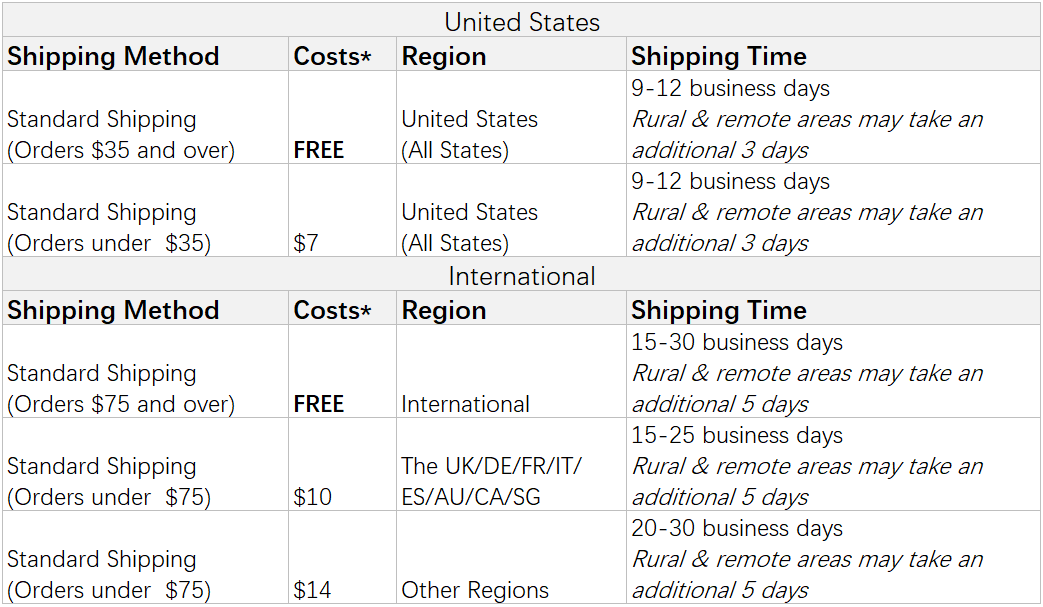Click the $14 shipping cost cell
The width and height of the screenshot is (1043, 607).
pos(312,590)
